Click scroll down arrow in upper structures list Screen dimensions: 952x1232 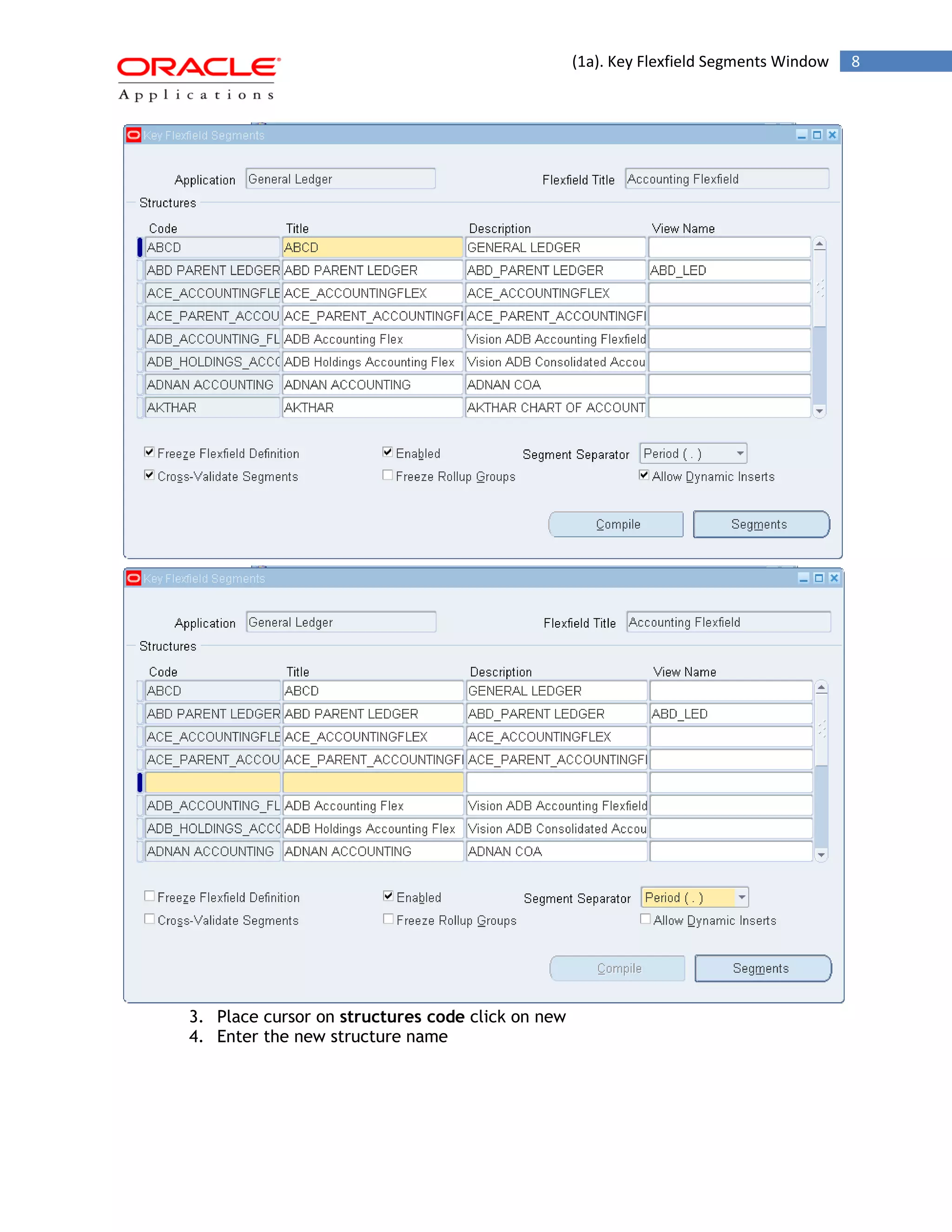pos(820,411)
